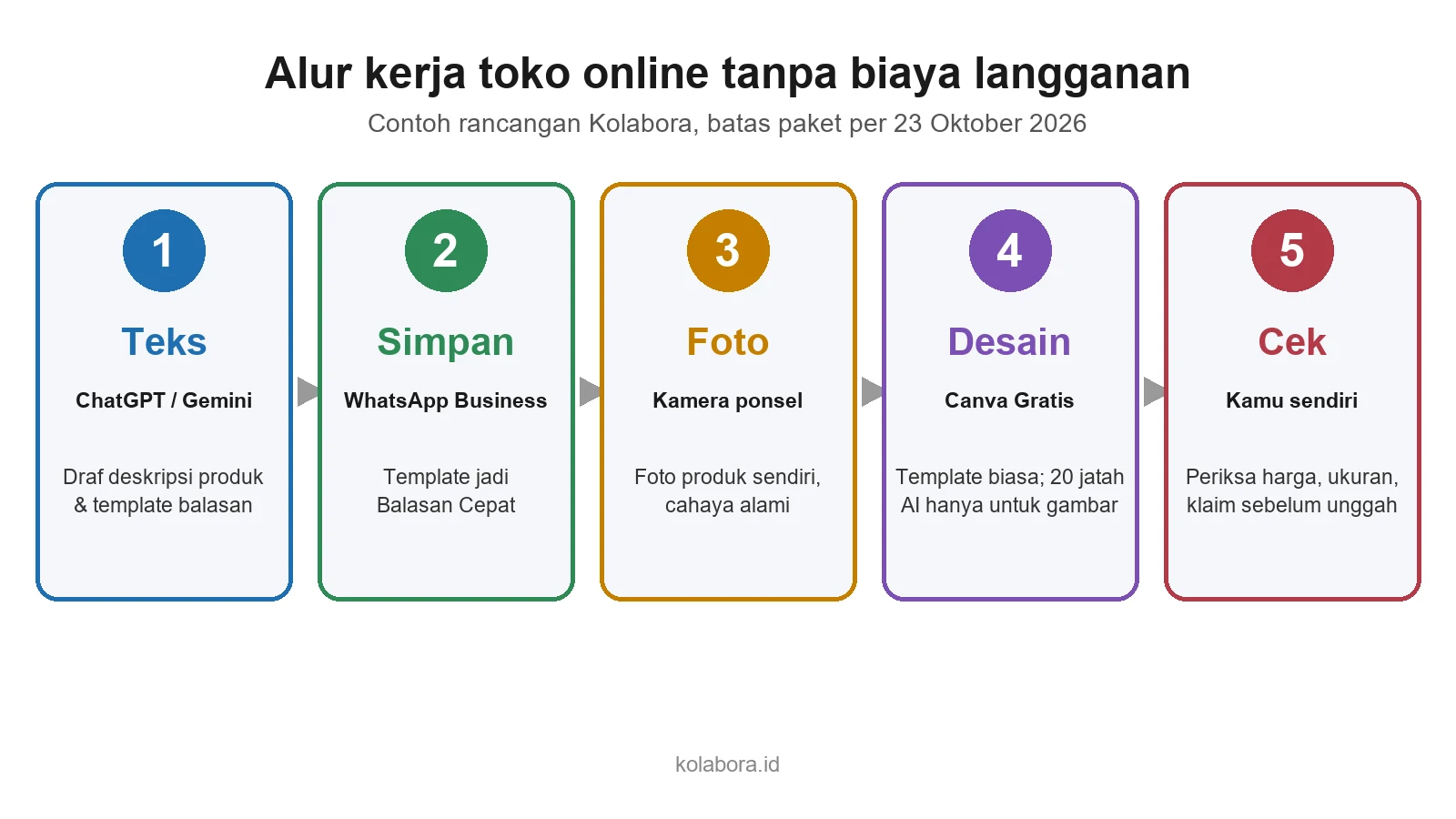Click the 'Kamera ponsel' label
The height and width of the screenshot is (819, 1456).
728,400
